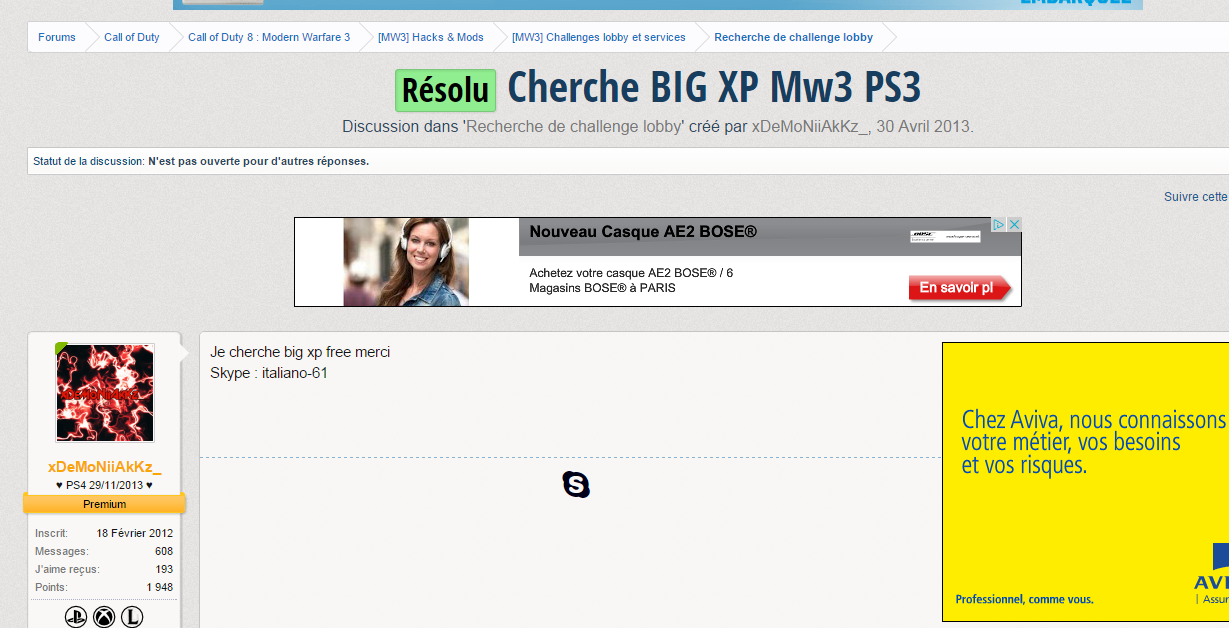Click the AdChoices triangle icon on the Bose ad

pos(998,225)
